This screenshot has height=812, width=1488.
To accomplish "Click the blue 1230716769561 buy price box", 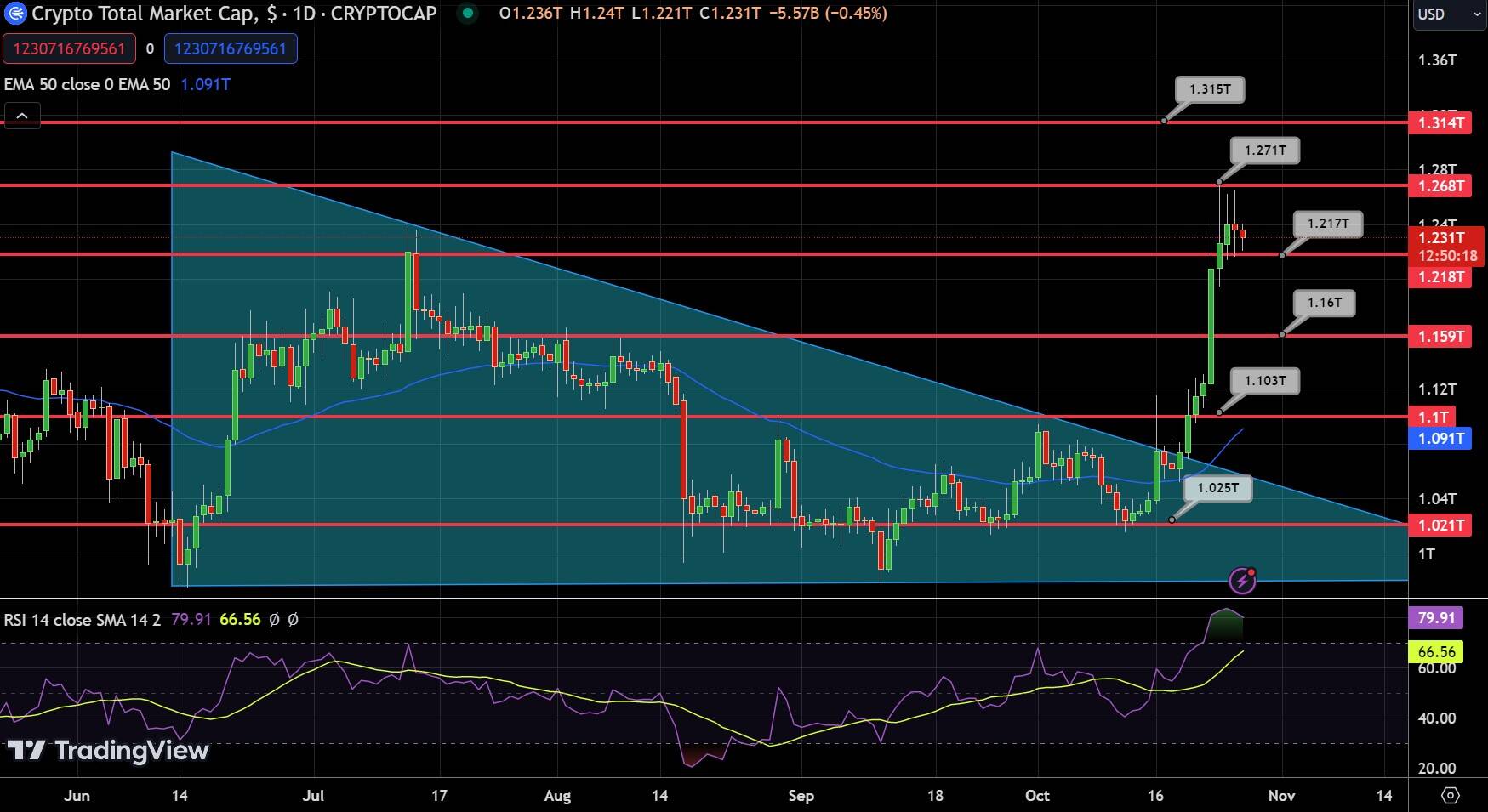I will tap(231, 48).
